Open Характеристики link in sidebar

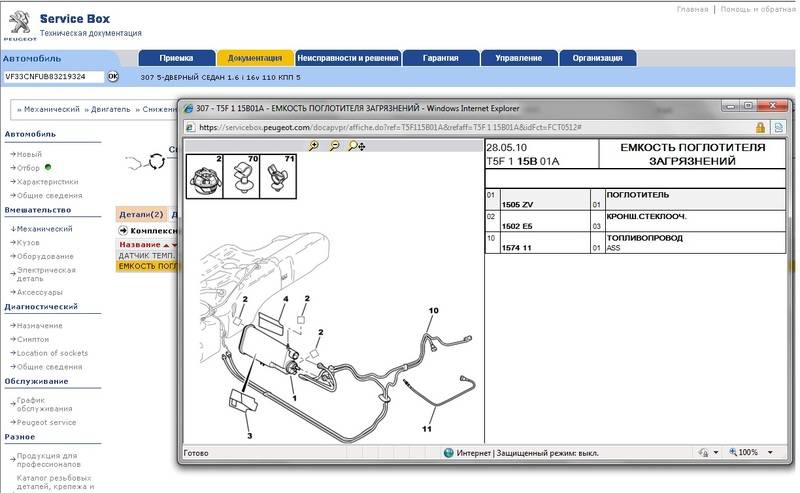click(x=50, y=182)
